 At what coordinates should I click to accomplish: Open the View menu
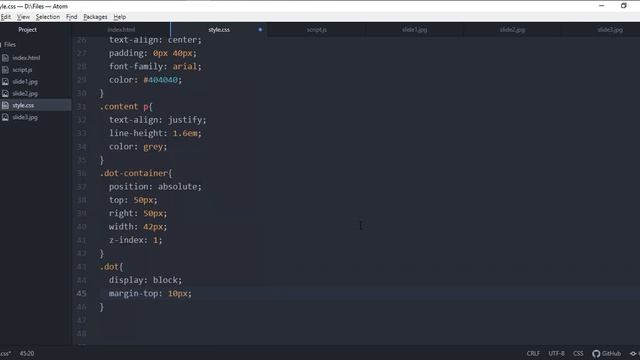tap(23, 17)
